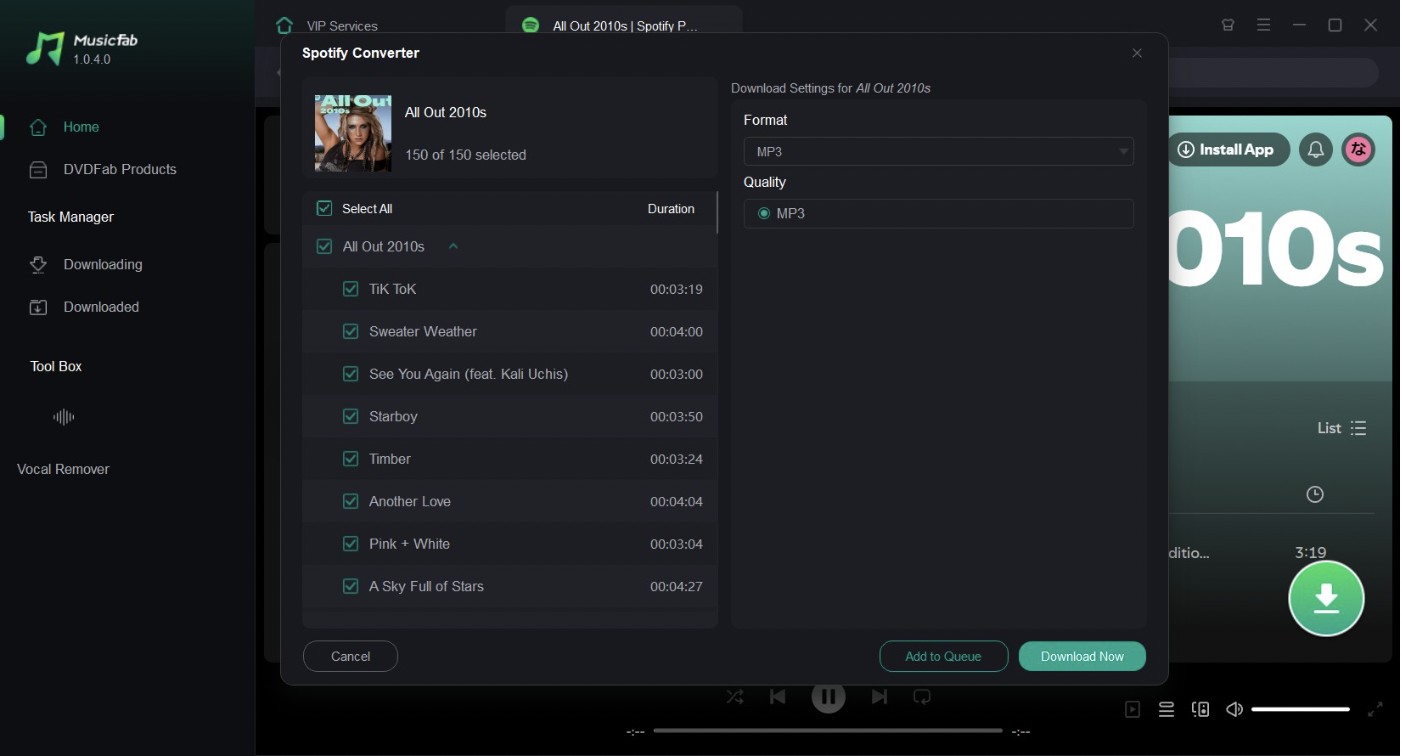Click the home icon beside VIP Services
Image resolution: width=1402 pixels, height=756 pixels.
point(285,26)
